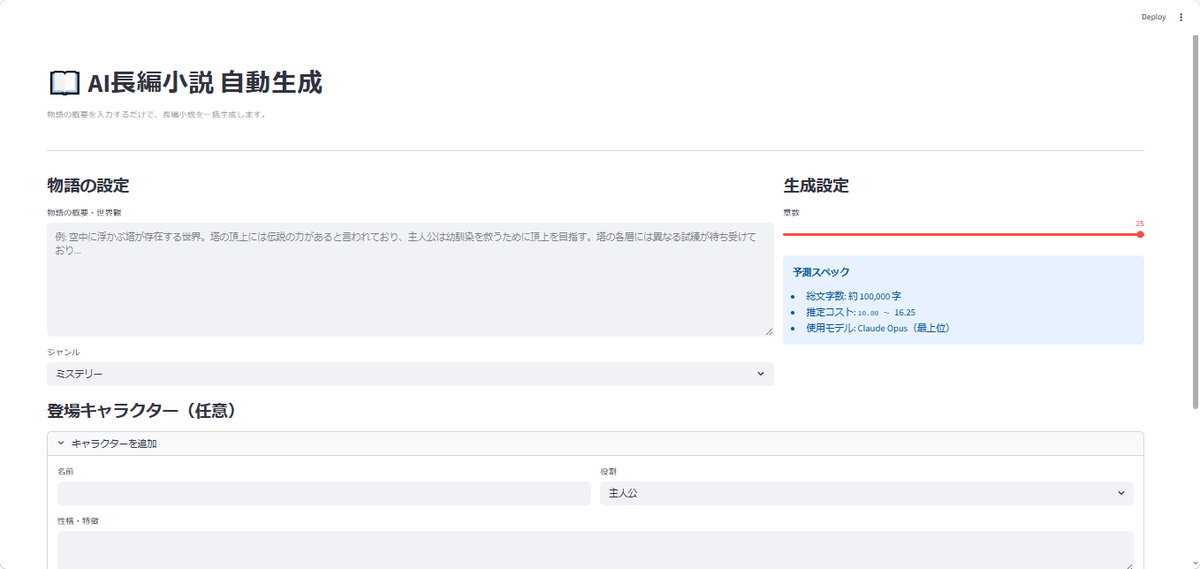1200x569 pixels.
Task: Click the resize grip of the outline text area
Action: pyautogui.click(x=768, y=331)
